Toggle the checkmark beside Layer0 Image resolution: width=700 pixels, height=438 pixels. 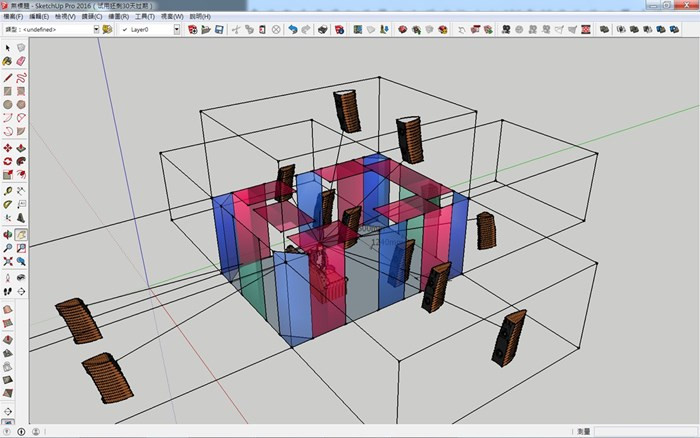point(123,30)
